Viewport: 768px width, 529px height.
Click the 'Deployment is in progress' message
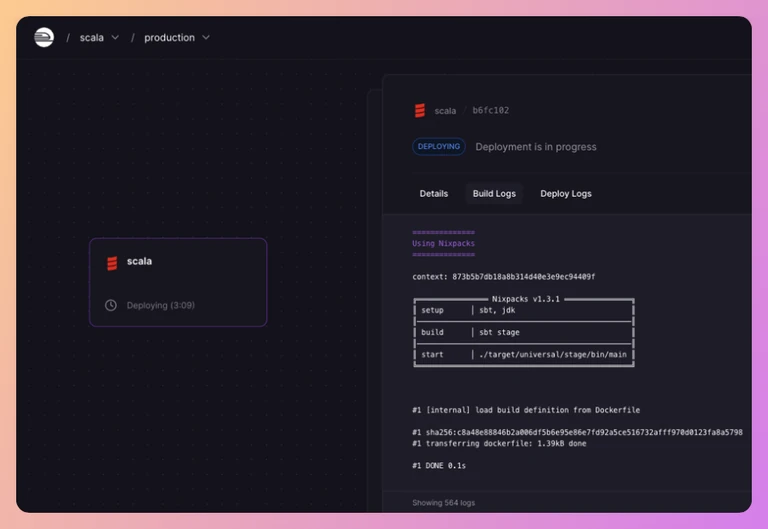(x=536, y=147)
